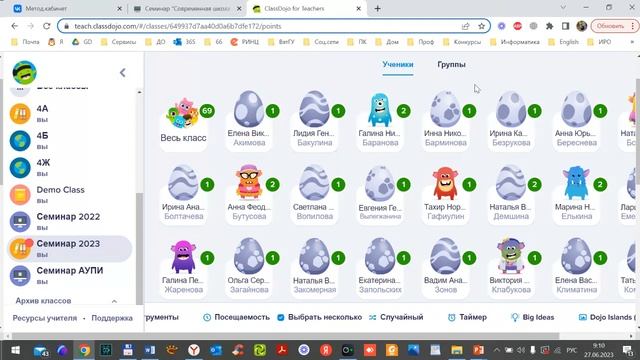Open a new browser tab
This screenshot has width=640, height=360.
tap(378, 9)
